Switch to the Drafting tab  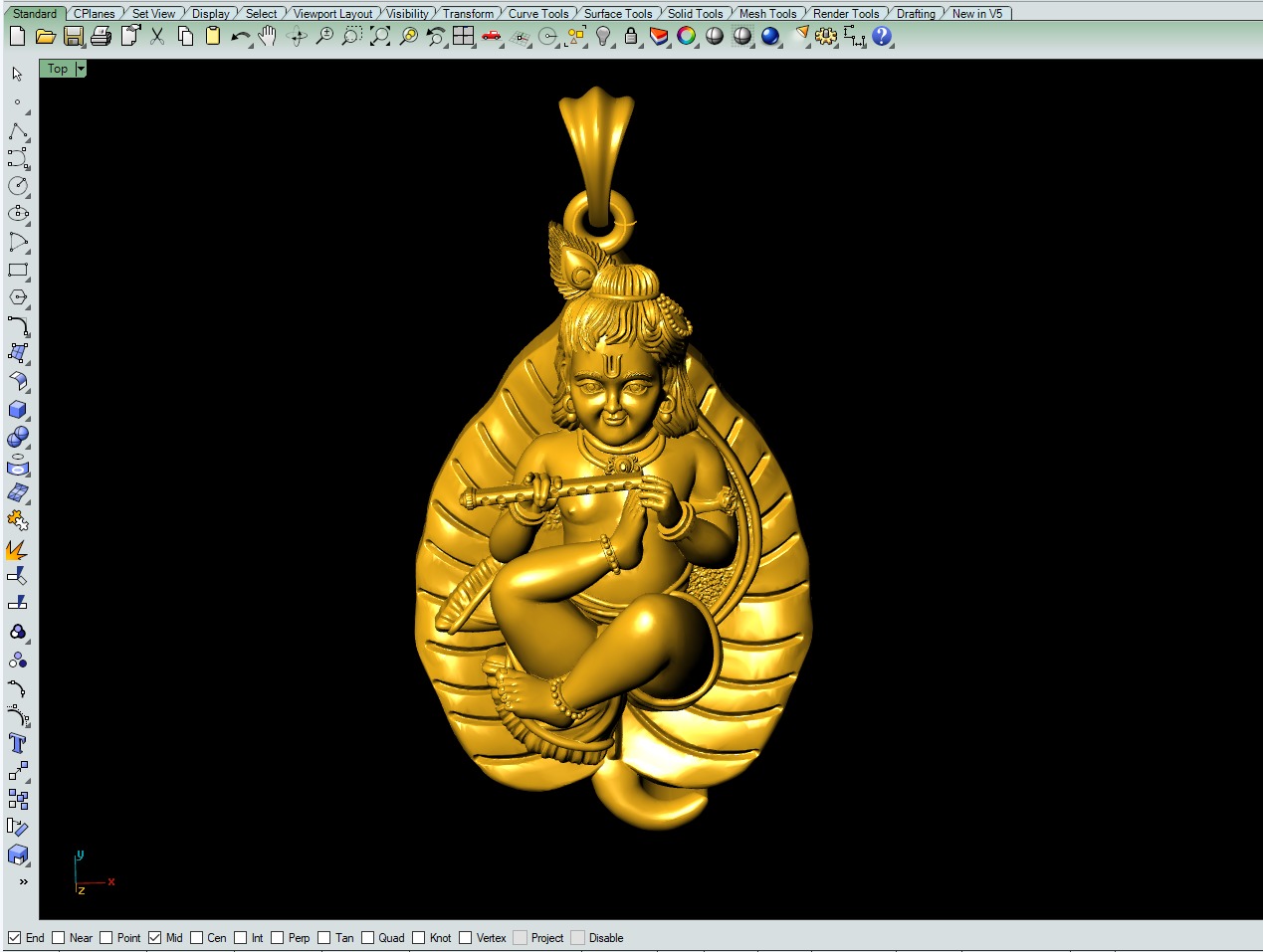(x=916, y=14)
